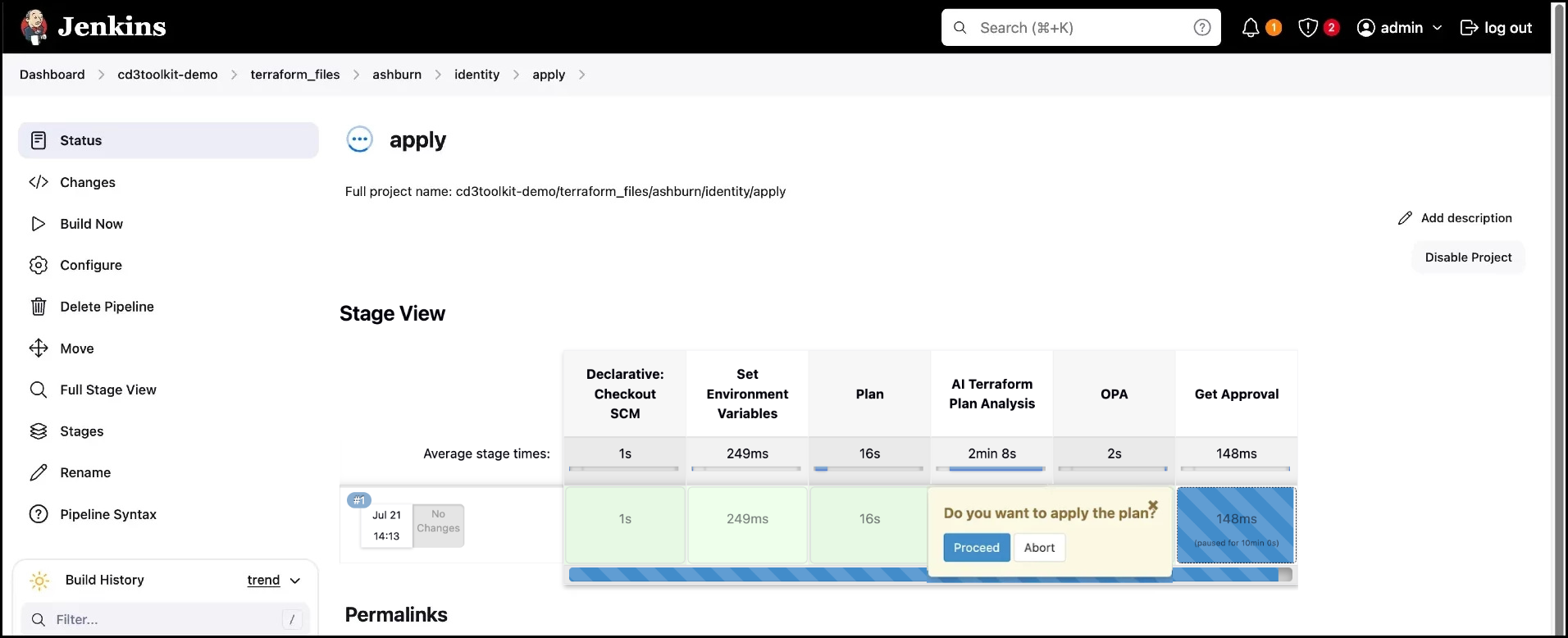
Task: Click the Stages layers icon
Action: point(39,431)
